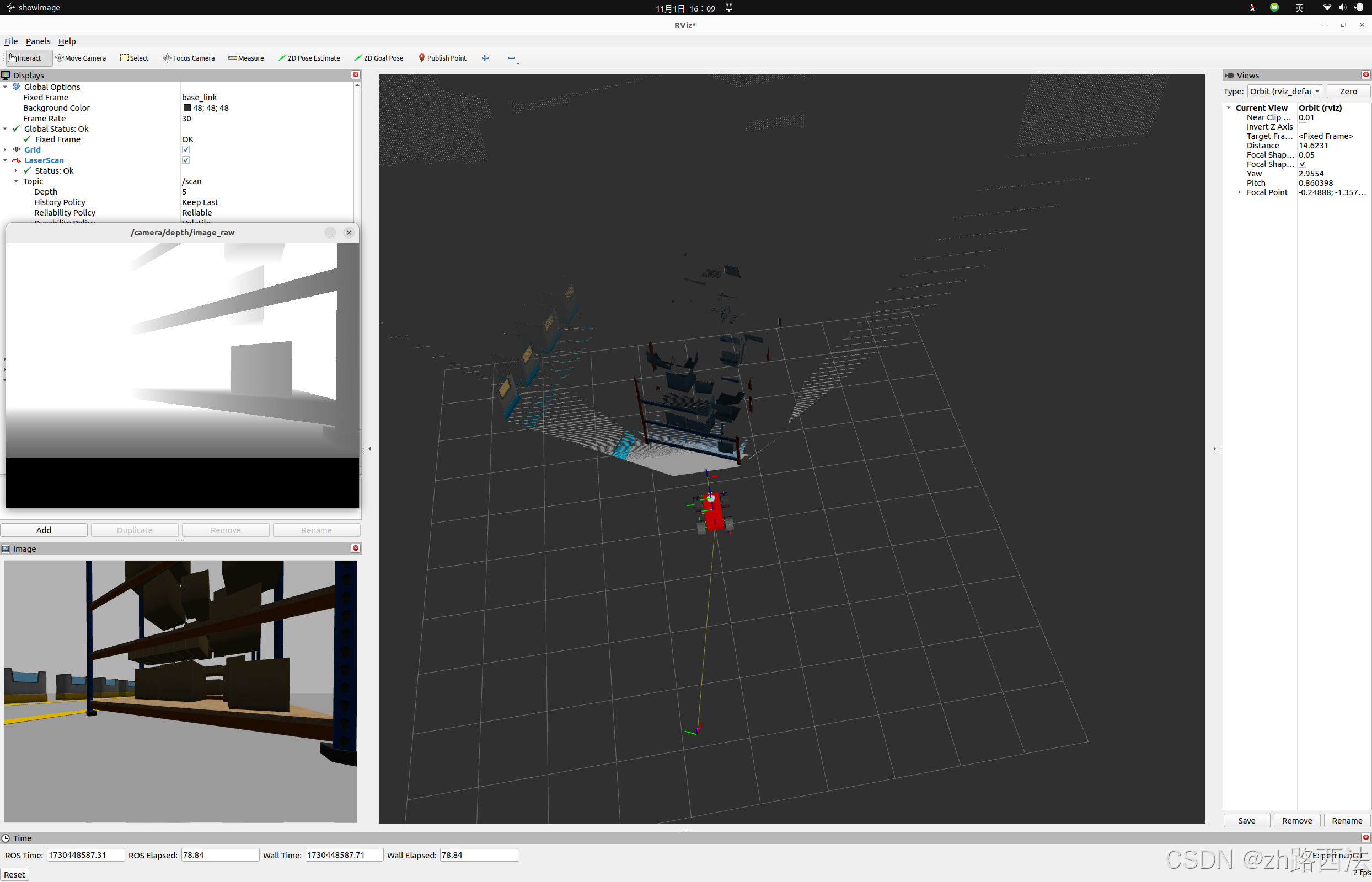The height and width of the screenshot is (882, 1372).
Task: Open the Panels menu
Action: [38, 41]
